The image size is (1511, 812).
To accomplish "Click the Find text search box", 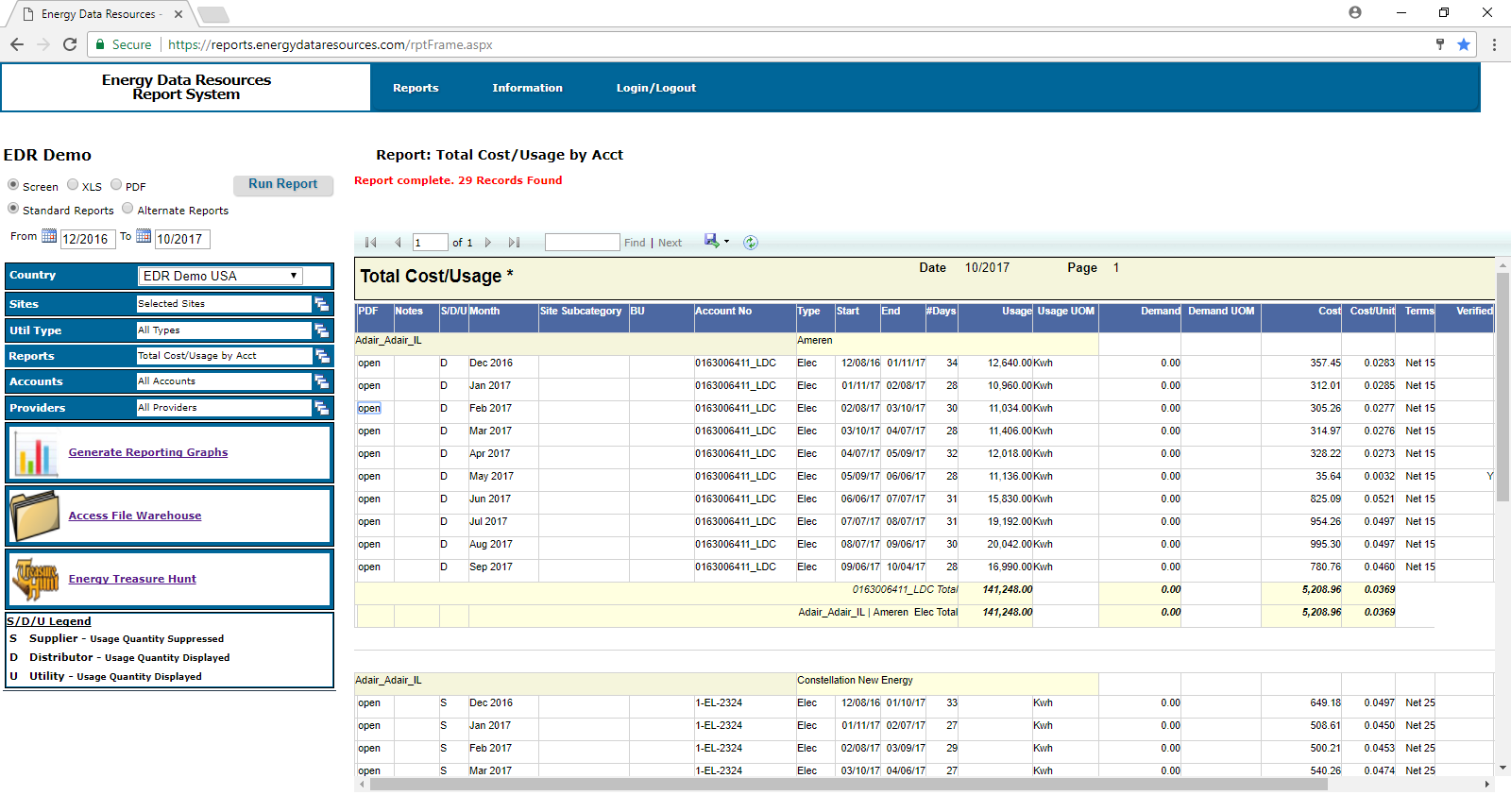I will [583, 243].
